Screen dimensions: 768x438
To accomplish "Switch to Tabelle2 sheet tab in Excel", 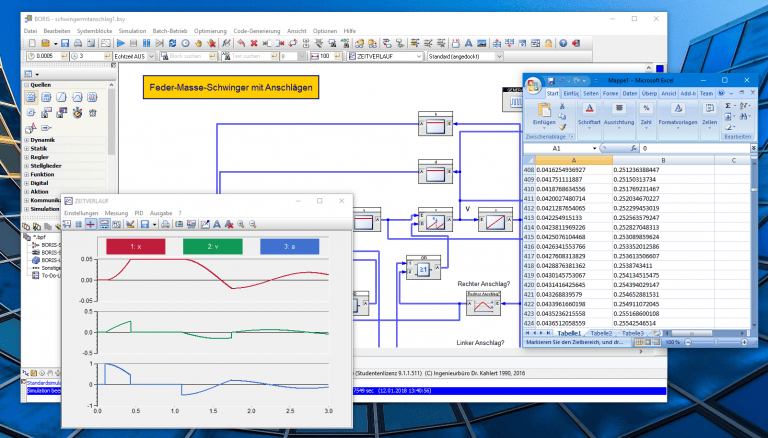I will (601, 333).
